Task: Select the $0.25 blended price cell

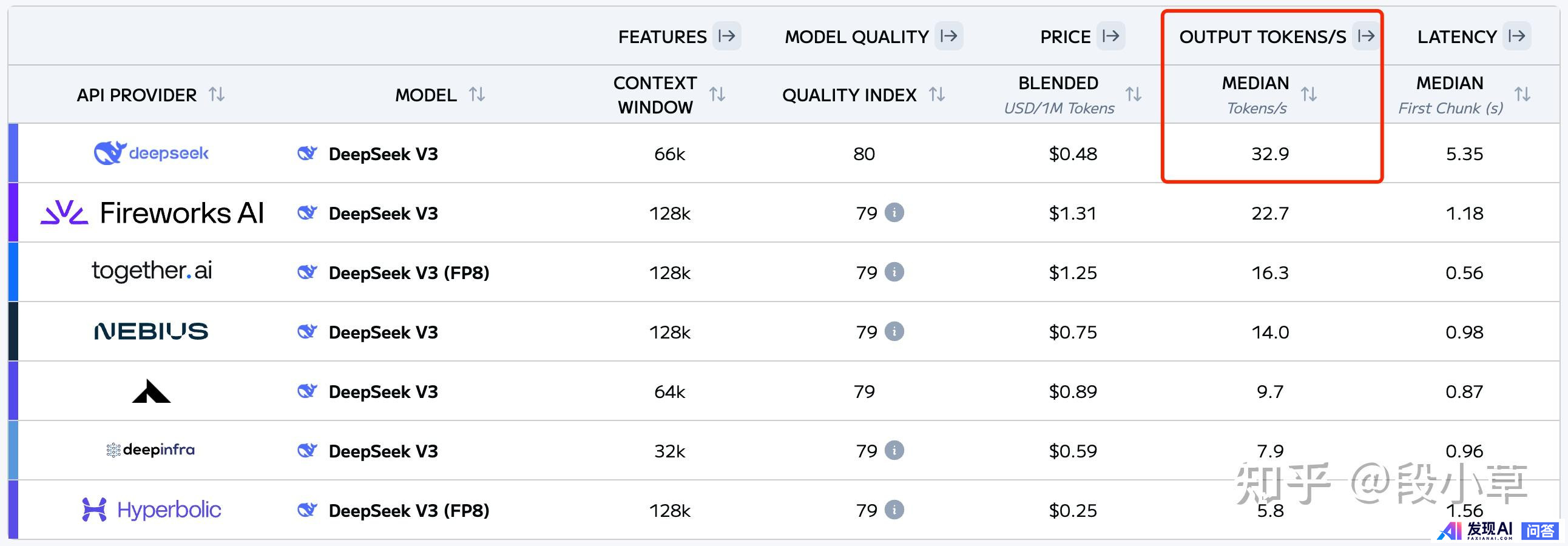Action: [1072, 510]
